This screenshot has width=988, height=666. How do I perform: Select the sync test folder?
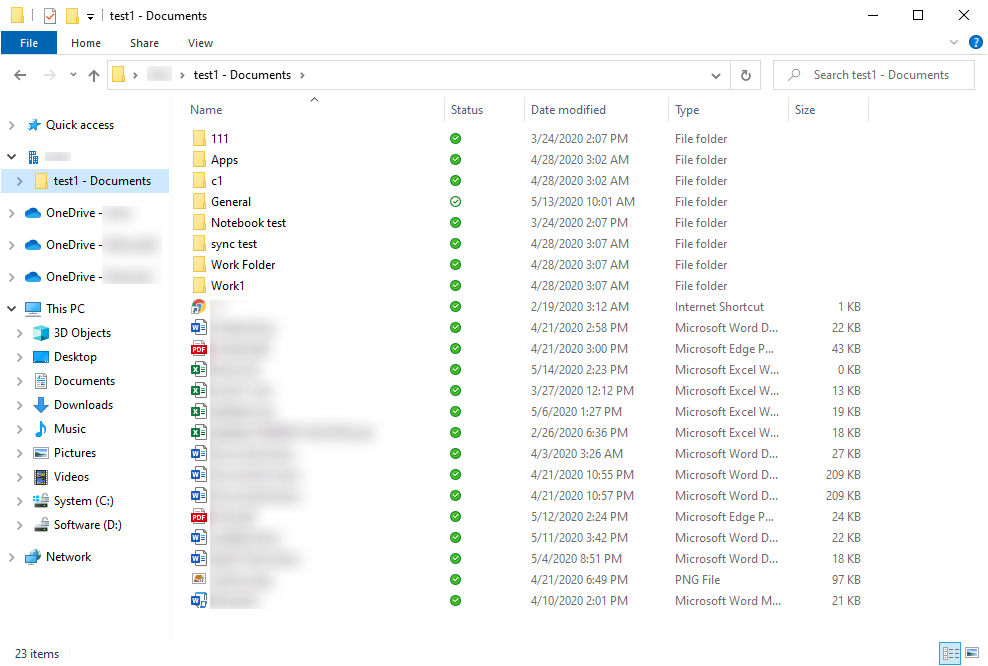pos(234,244)
